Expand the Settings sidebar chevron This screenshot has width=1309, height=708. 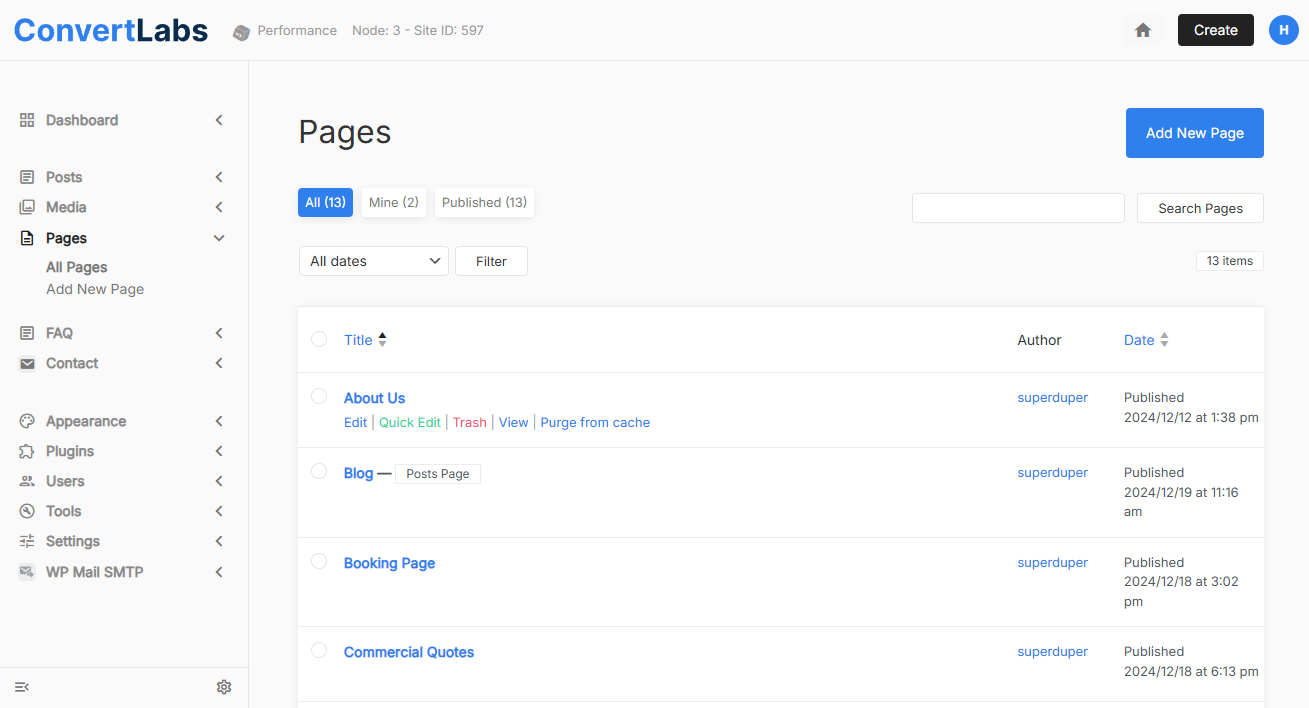(219, 541)
